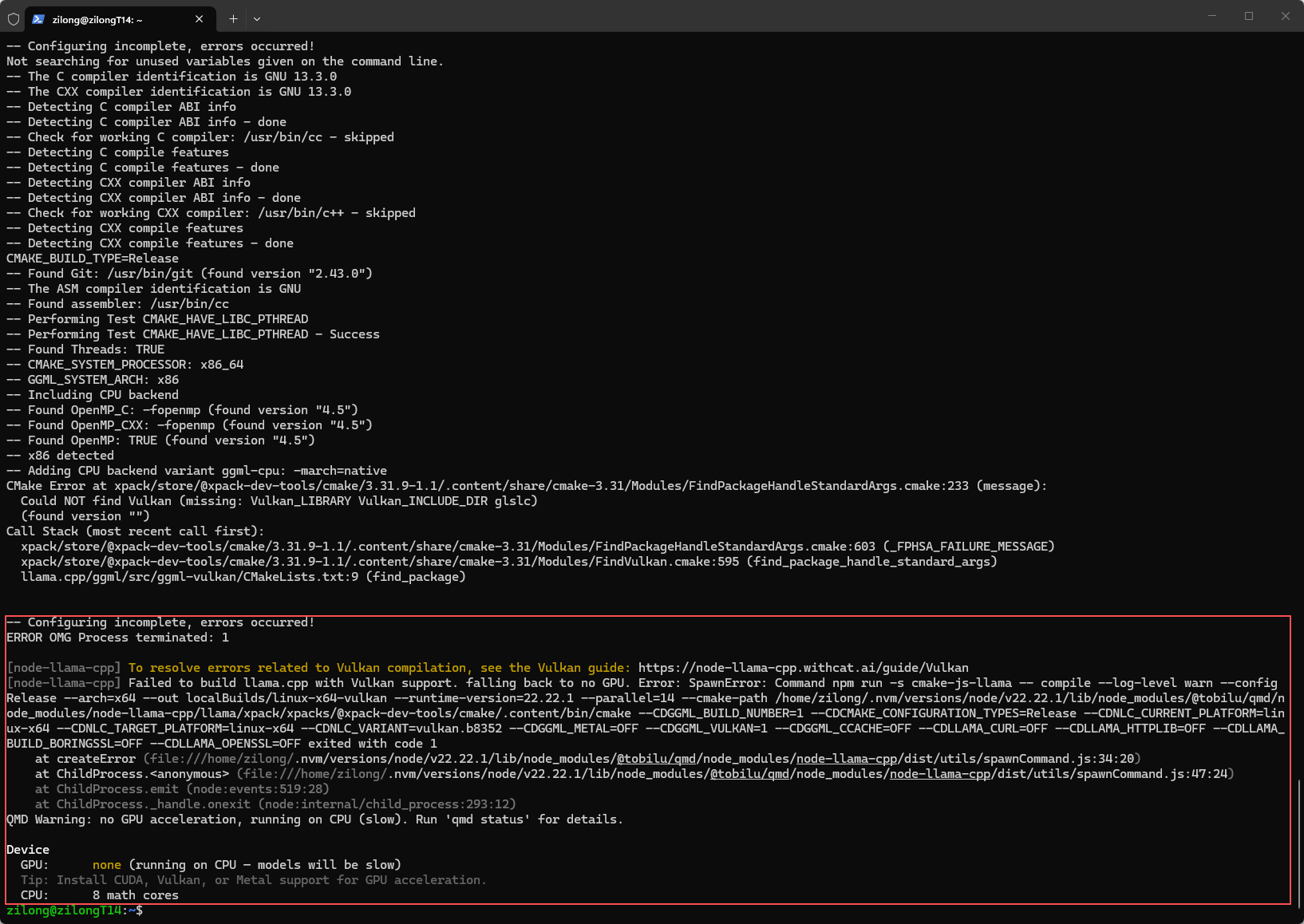Viewport: 1304px width, 924px height.
Task: Select the zilong@zilongT14 terminal tab
Action: pyautogui.click(x=120, y=19)
